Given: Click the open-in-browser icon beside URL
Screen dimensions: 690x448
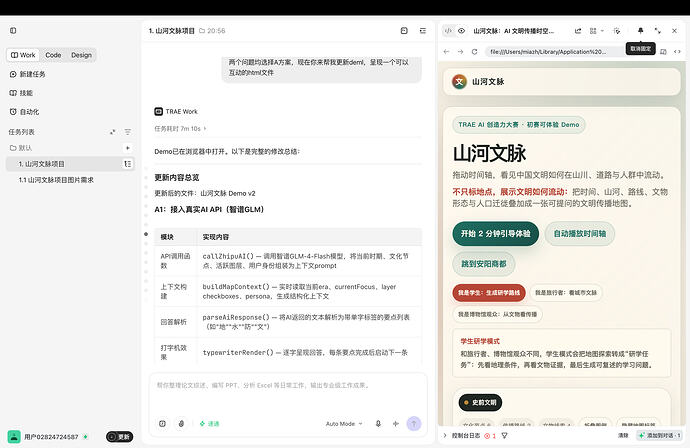Looking at the screenshot, I should click(663, 51).
